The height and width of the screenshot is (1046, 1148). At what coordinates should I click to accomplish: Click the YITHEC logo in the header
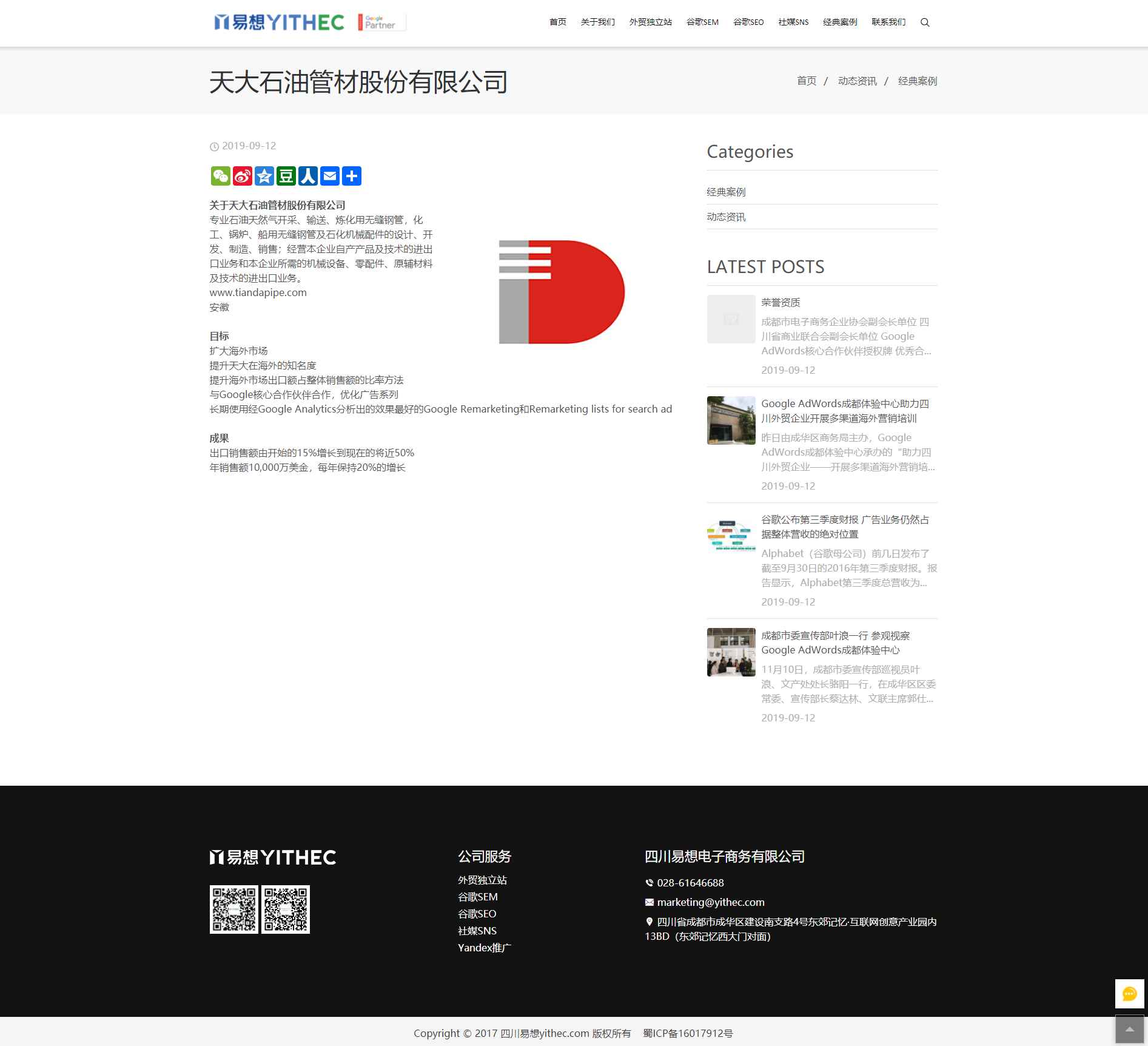[x=279, y=22]
